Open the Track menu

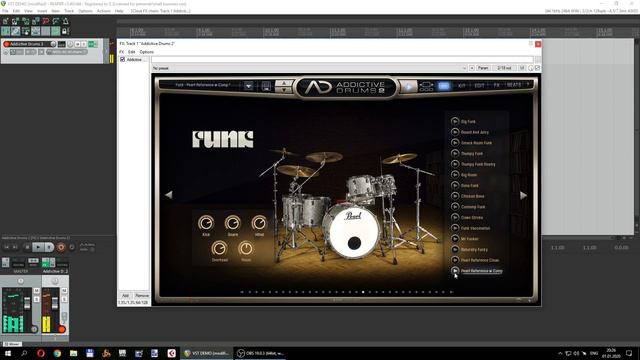coord(69,11)
